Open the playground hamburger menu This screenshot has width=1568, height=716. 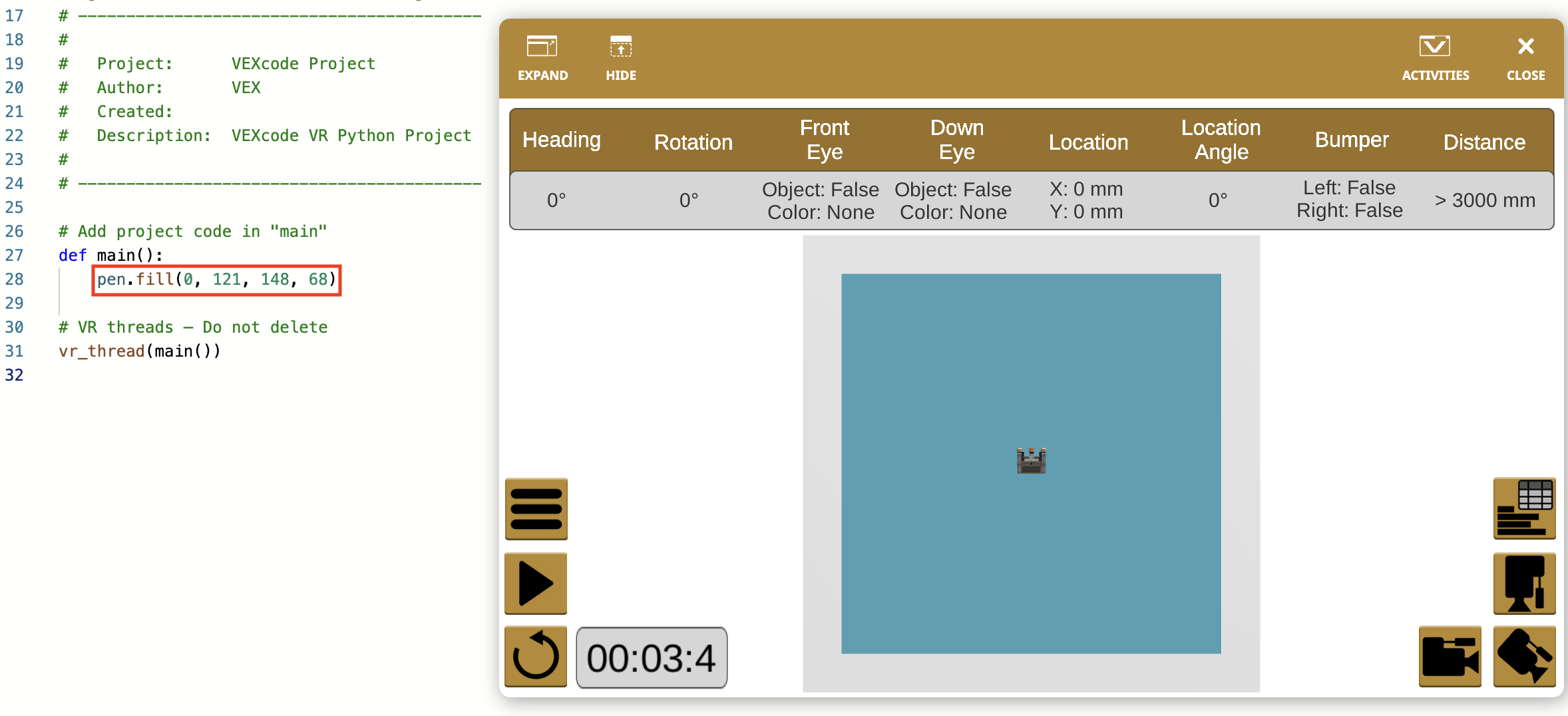[536, 509]
